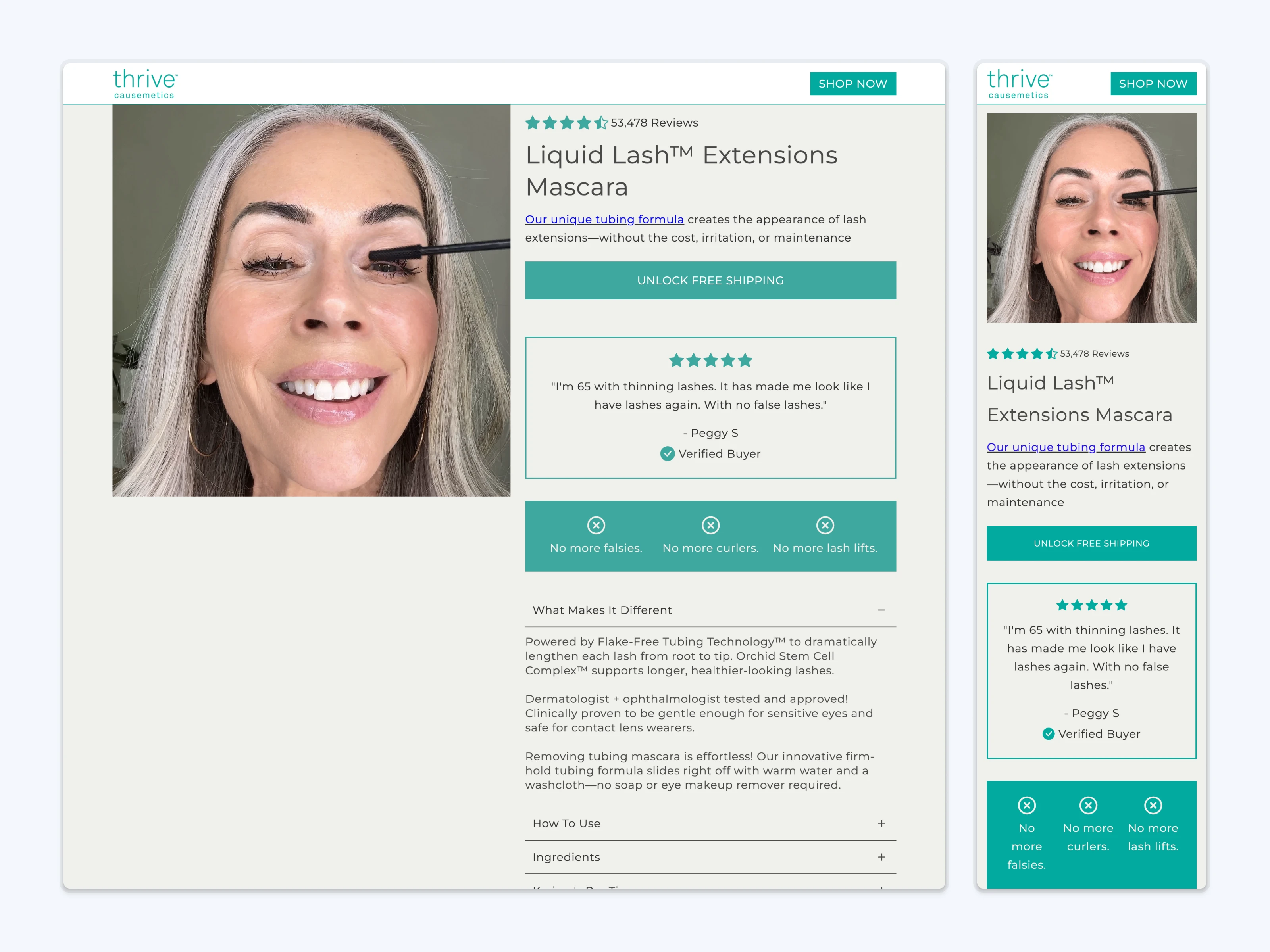Click five-star row in desktop Peggy S review

(x=710, y=360)
